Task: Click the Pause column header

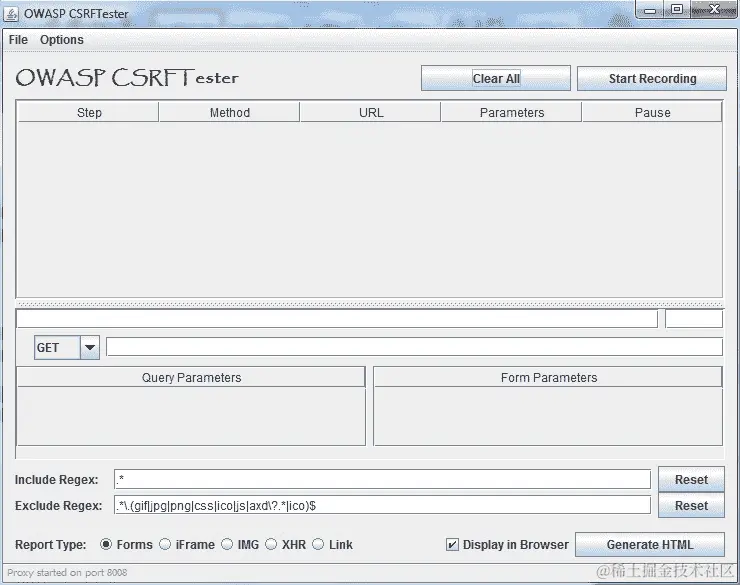Action: tap(652, 113)
